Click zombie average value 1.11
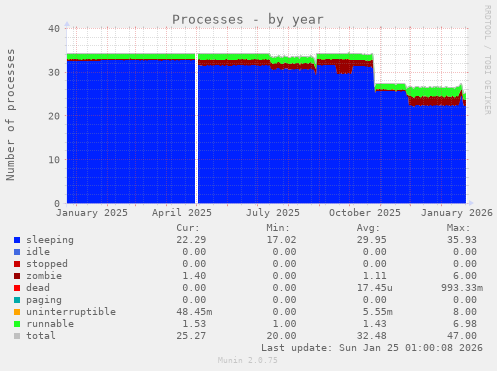This screenshot has width=497, height=371. [375, 276]
